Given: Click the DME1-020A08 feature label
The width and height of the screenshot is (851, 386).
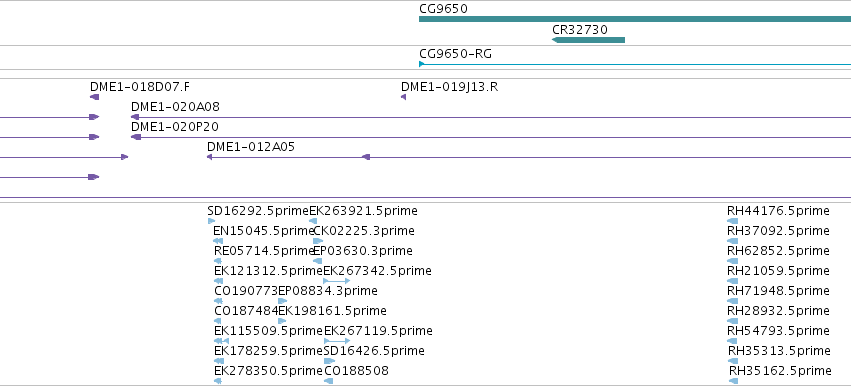Looking at the screenshot, I should click(x=175, y=106).
